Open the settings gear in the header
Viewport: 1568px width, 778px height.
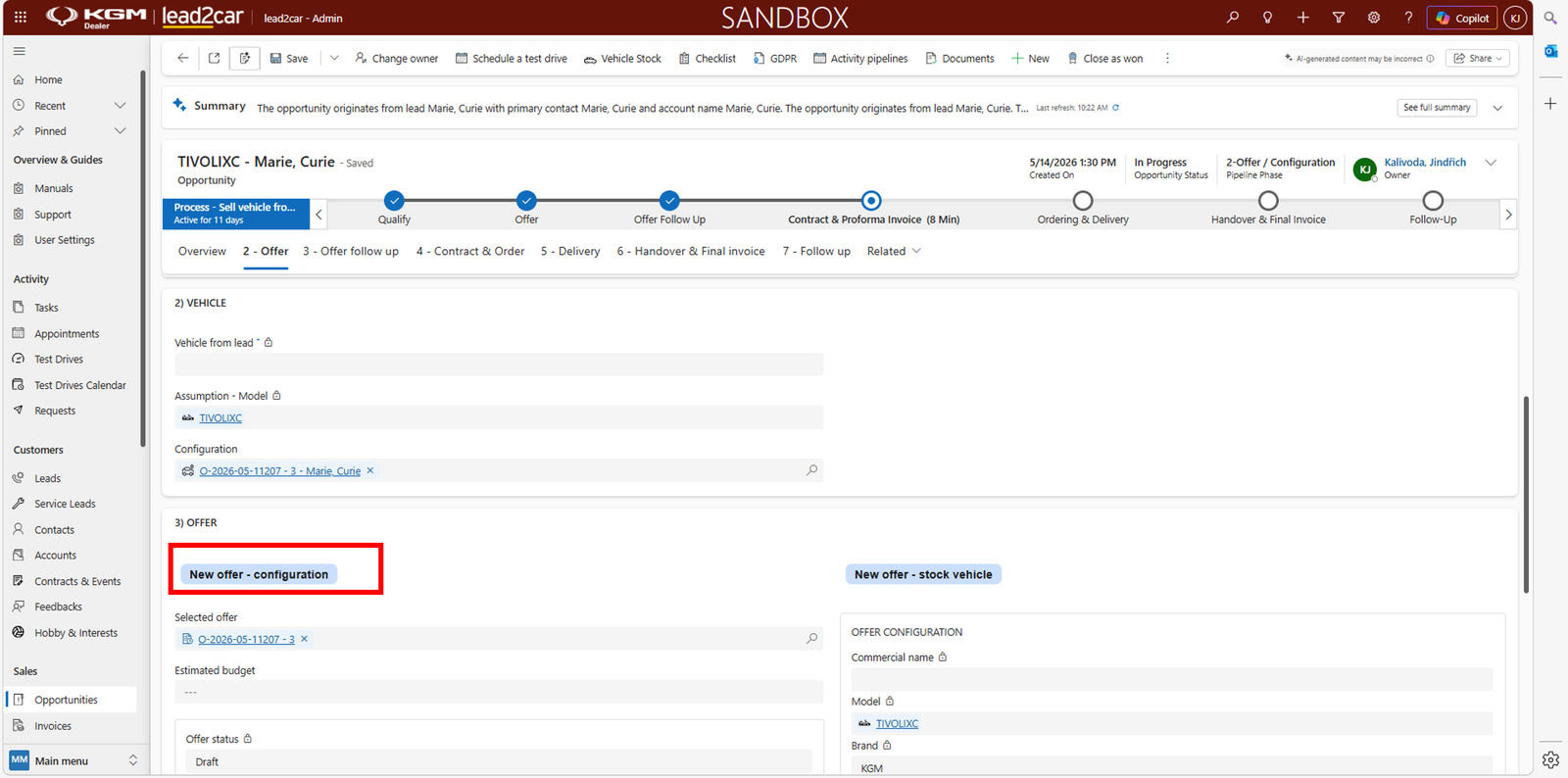pos(1374,18)
